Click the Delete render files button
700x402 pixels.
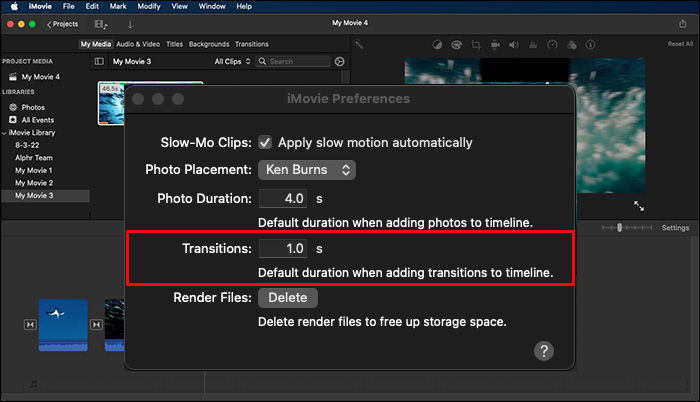tap(288, 297)
